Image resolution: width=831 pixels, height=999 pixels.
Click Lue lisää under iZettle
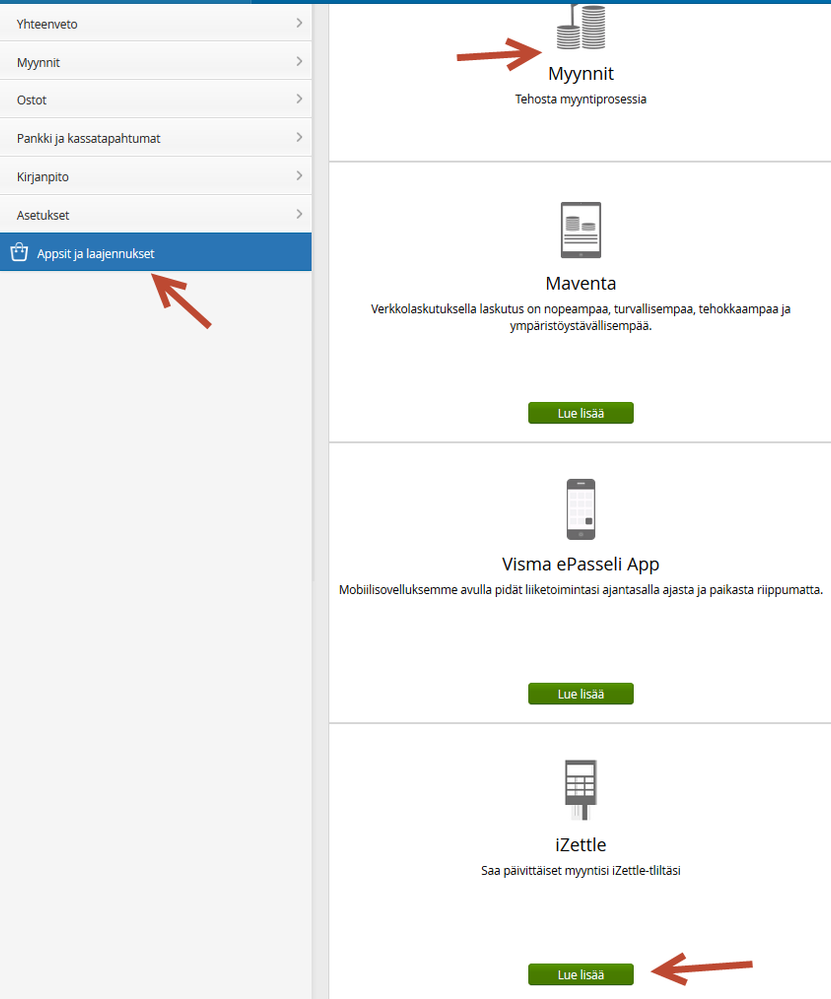(x=581, y=975)
